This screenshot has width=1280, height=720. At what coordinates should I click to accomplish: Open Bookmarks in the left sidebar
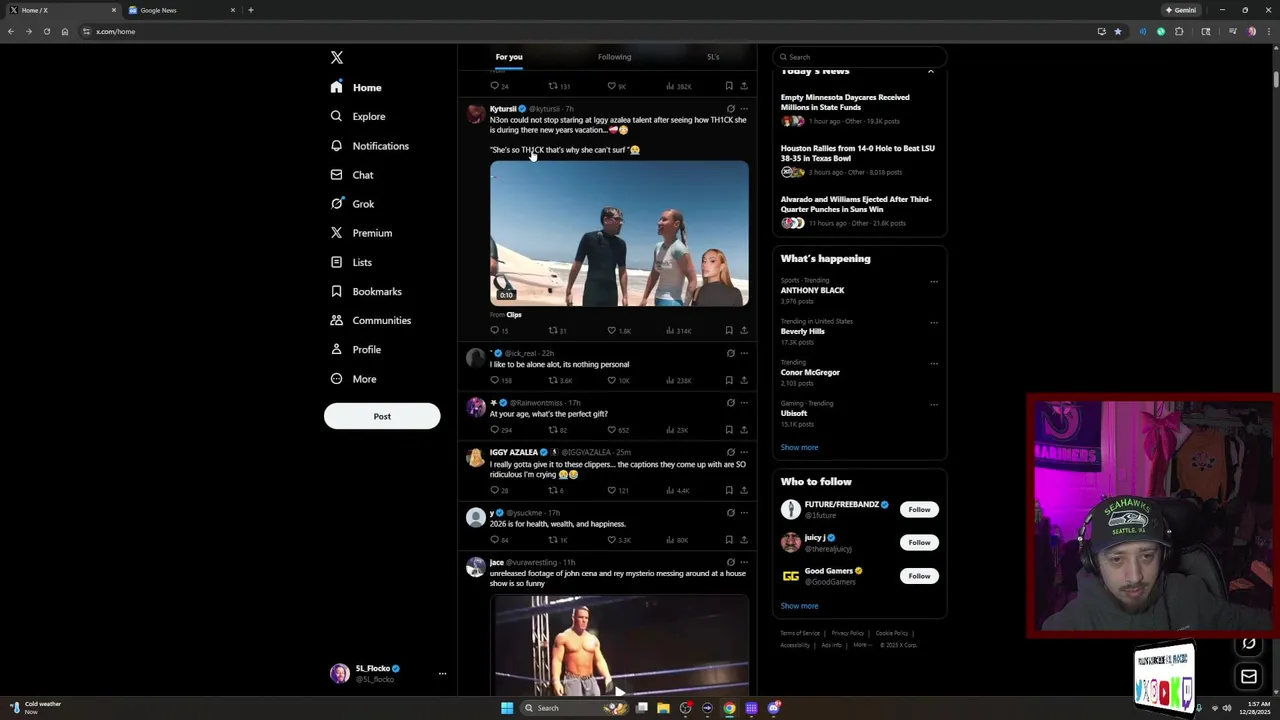click(x=366, y=291)
